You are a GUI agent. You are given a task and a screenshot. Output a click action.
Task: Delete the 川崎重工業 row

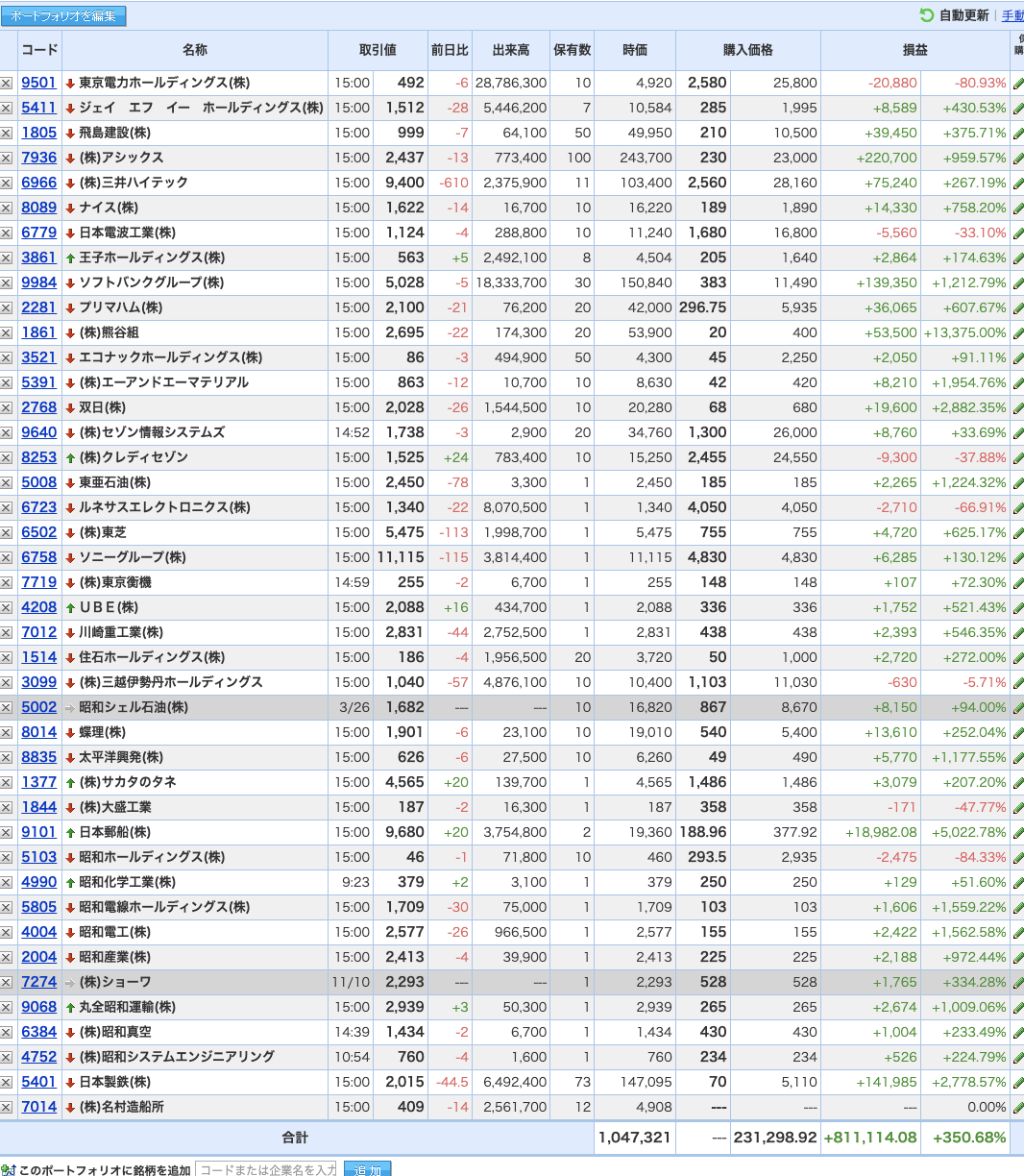coord(7,633)
